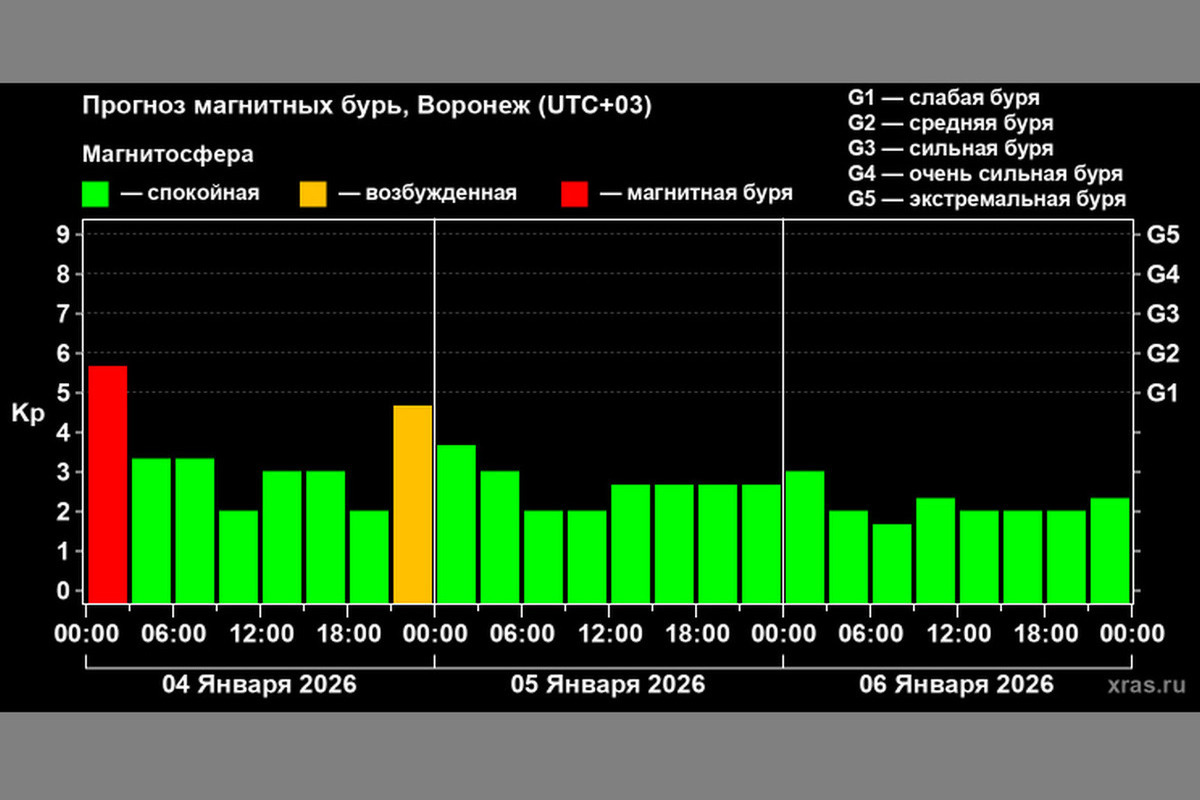Click the orange 'возбужденная' legend swatch
Viewport: 1200px width, 800px height.
312,193
